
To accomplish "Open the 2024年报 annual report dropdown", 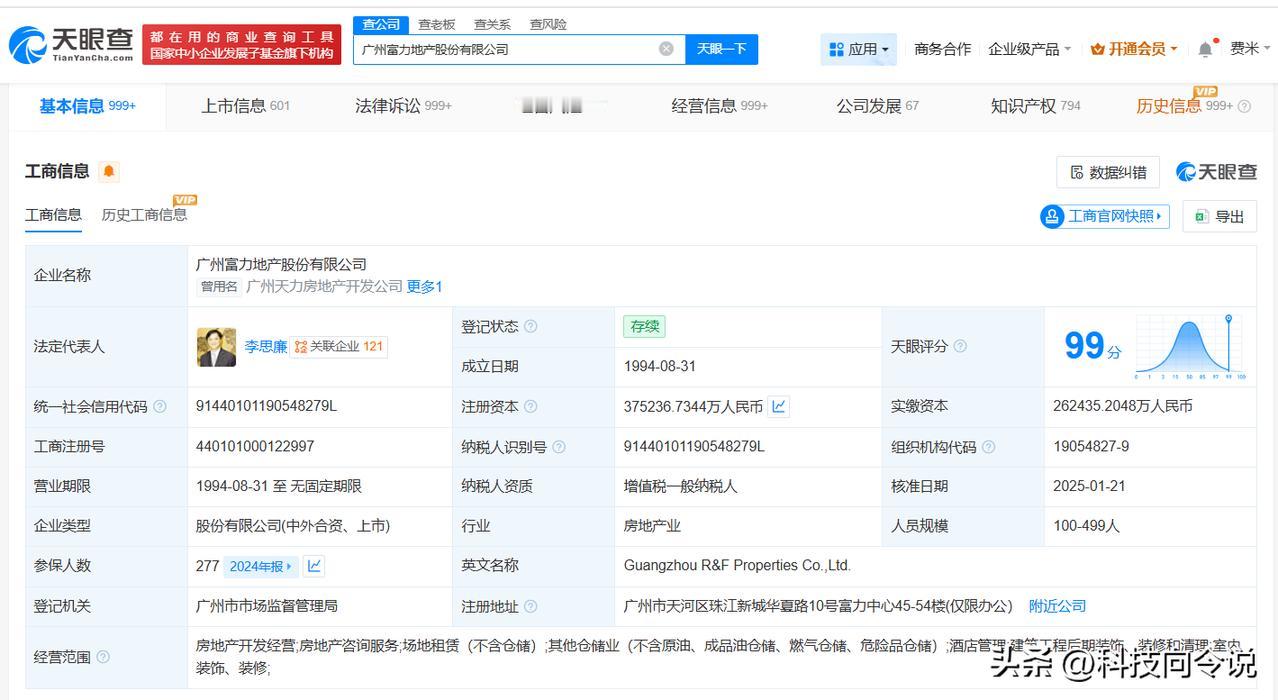I will [261, 566].
